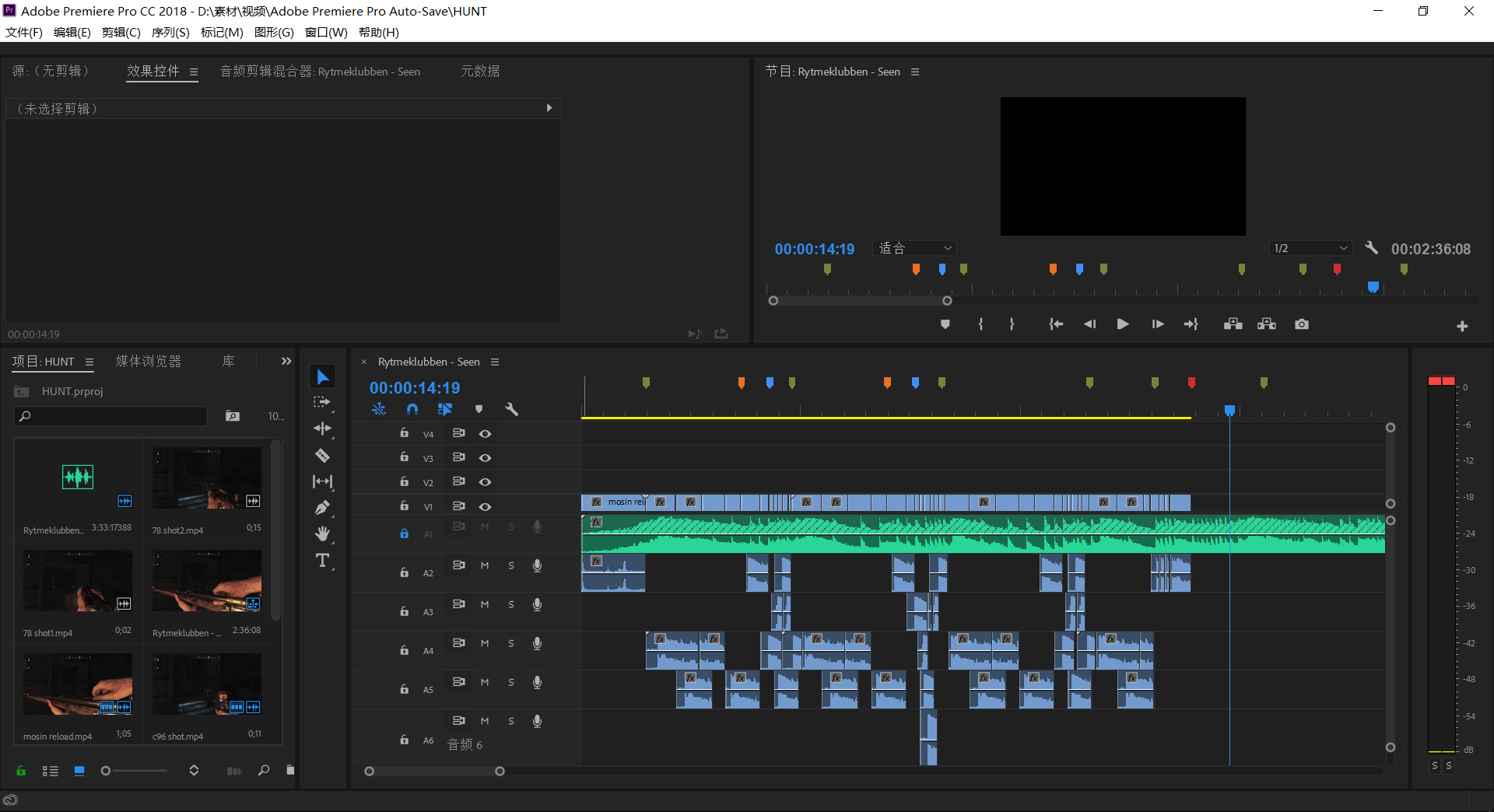Show more project panel tabs chevron
Viewport: 1494px width, 812px height.
click(x=286, y=361)
